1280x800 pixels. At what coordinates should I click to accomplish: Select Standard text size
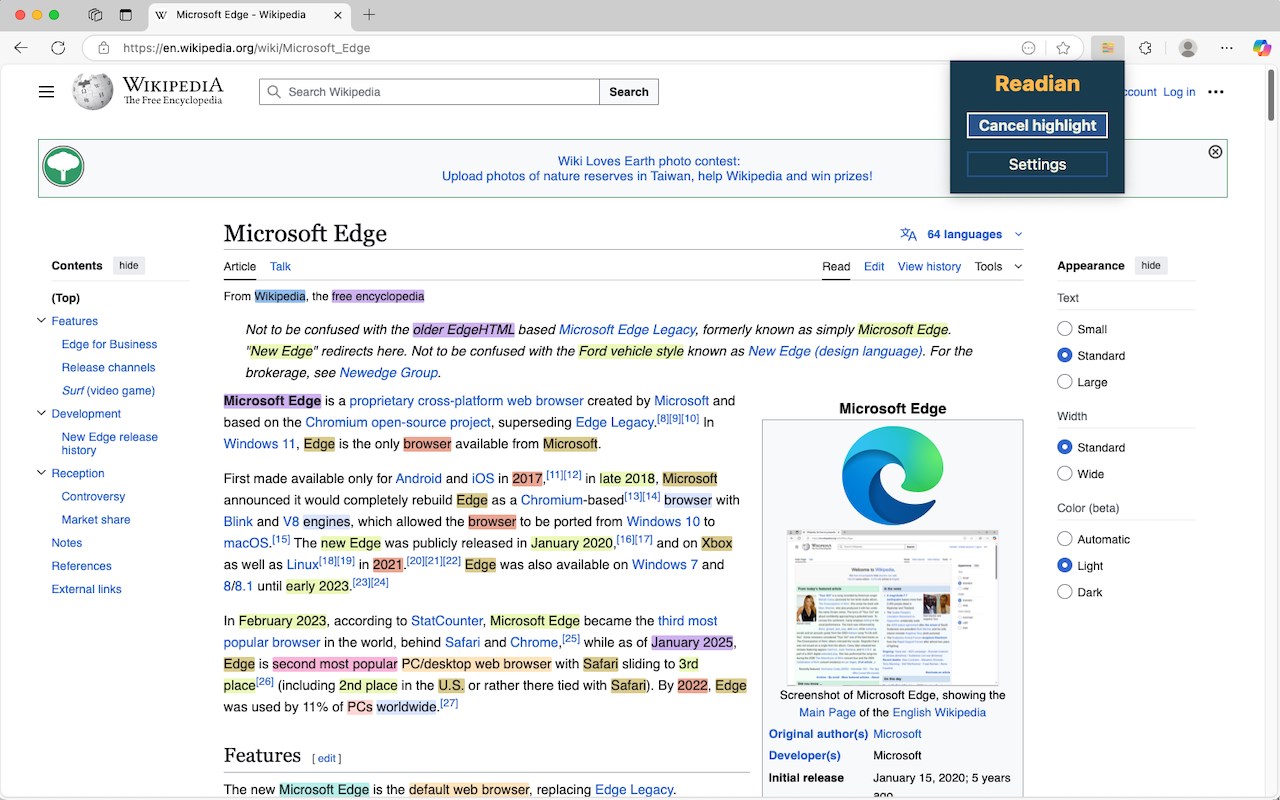(1065, 355)
